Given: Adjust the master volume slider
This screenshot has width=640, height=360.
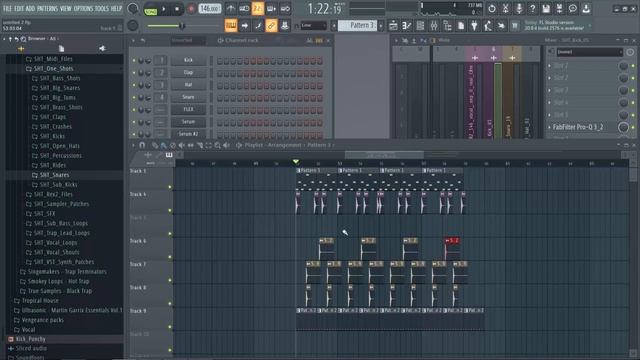Looking at the screenshot, I should [182, 26].
